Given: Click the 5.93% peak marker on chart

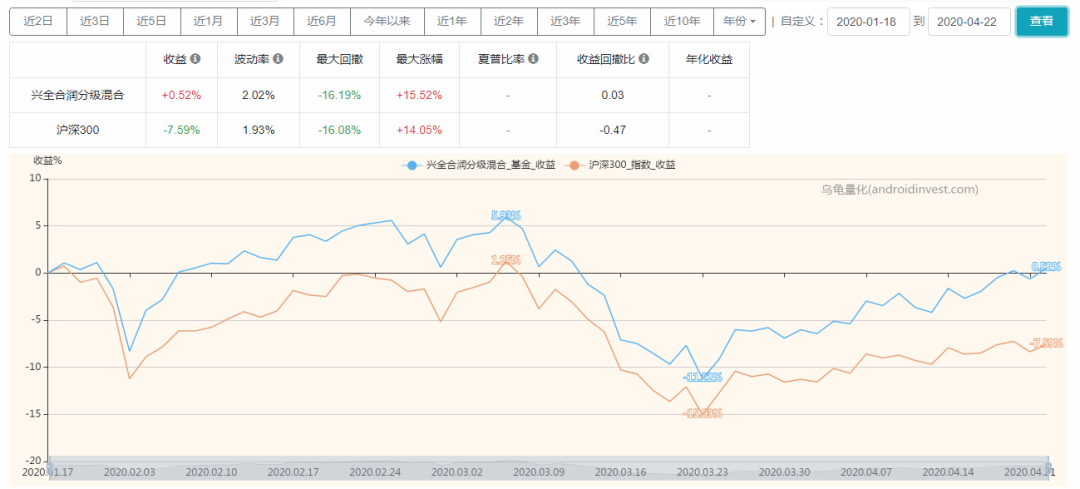Looking at the screenshot, I should [506, 216].
